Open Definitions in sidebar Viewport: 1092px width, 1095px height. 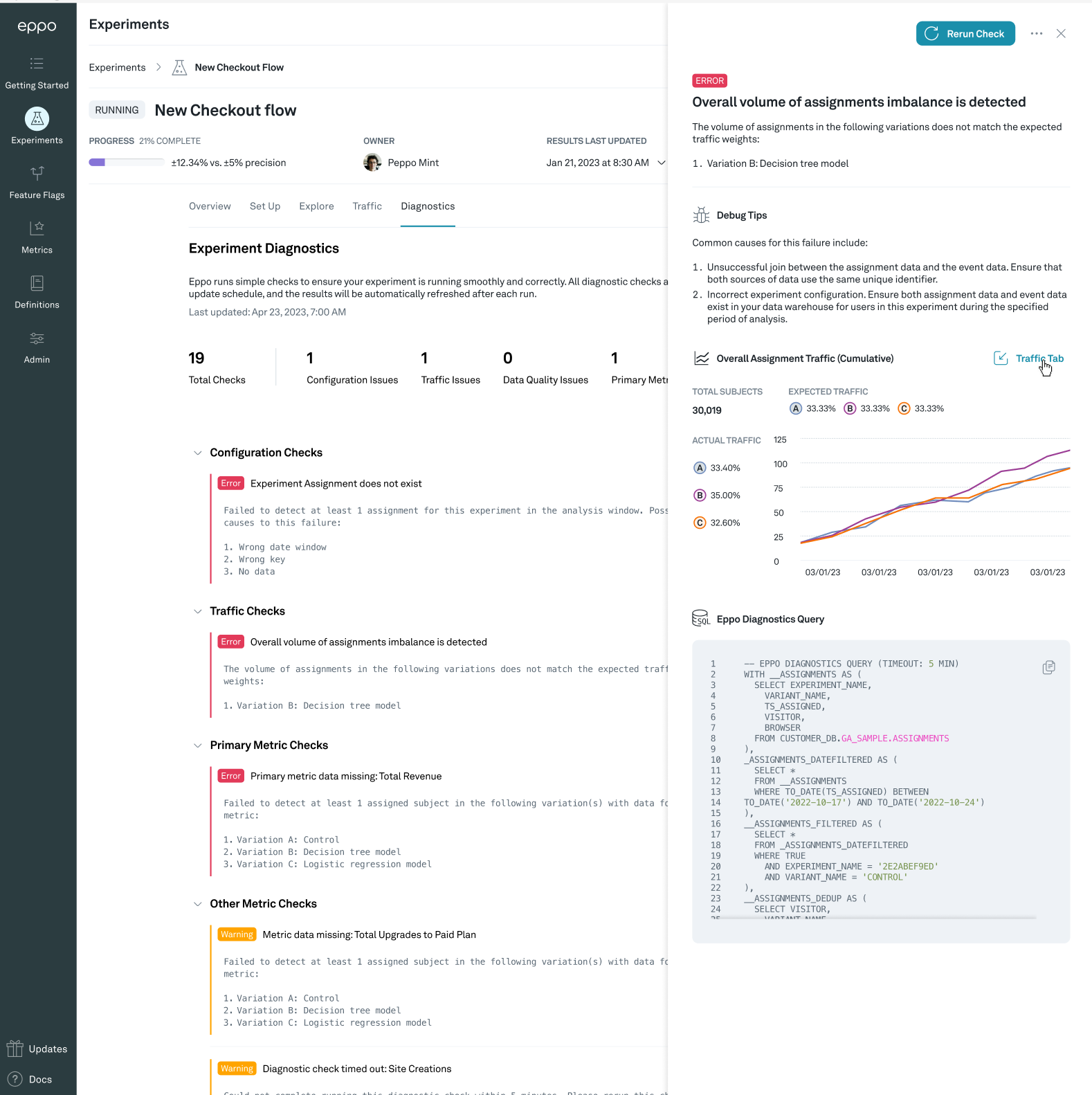tap(37, 293)
